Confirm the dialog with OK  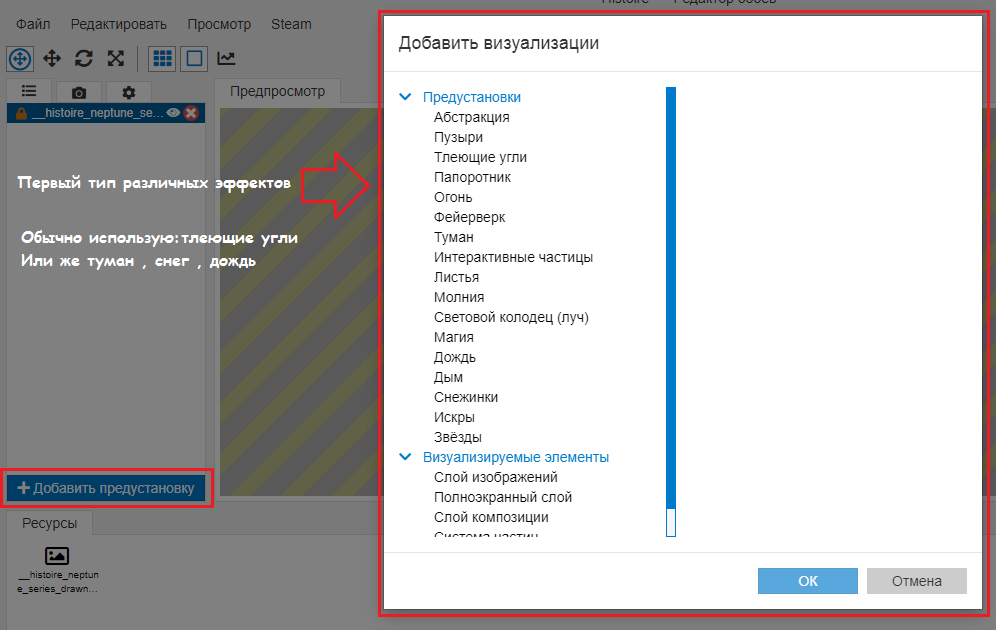807,581
